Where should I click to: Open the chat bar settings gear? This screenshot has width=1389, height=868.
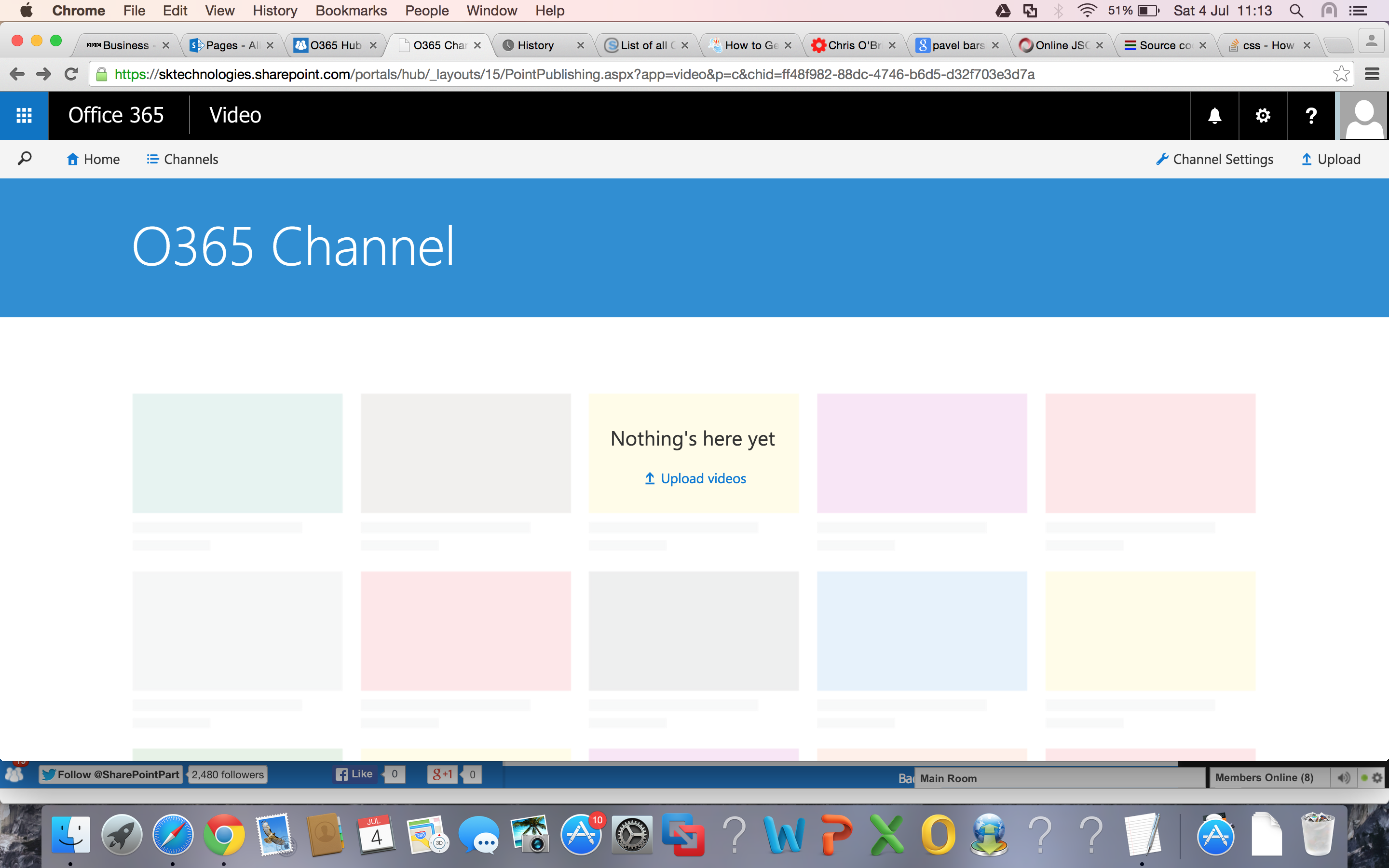[x=1377, y=778]
